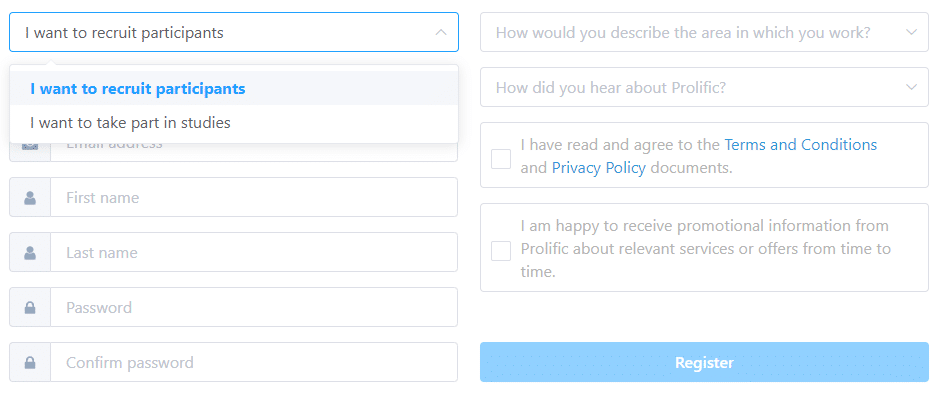This screenshot has height=401, width=948.
Task: Enable the promotional information checkbox
Action: tap(501, 250)
